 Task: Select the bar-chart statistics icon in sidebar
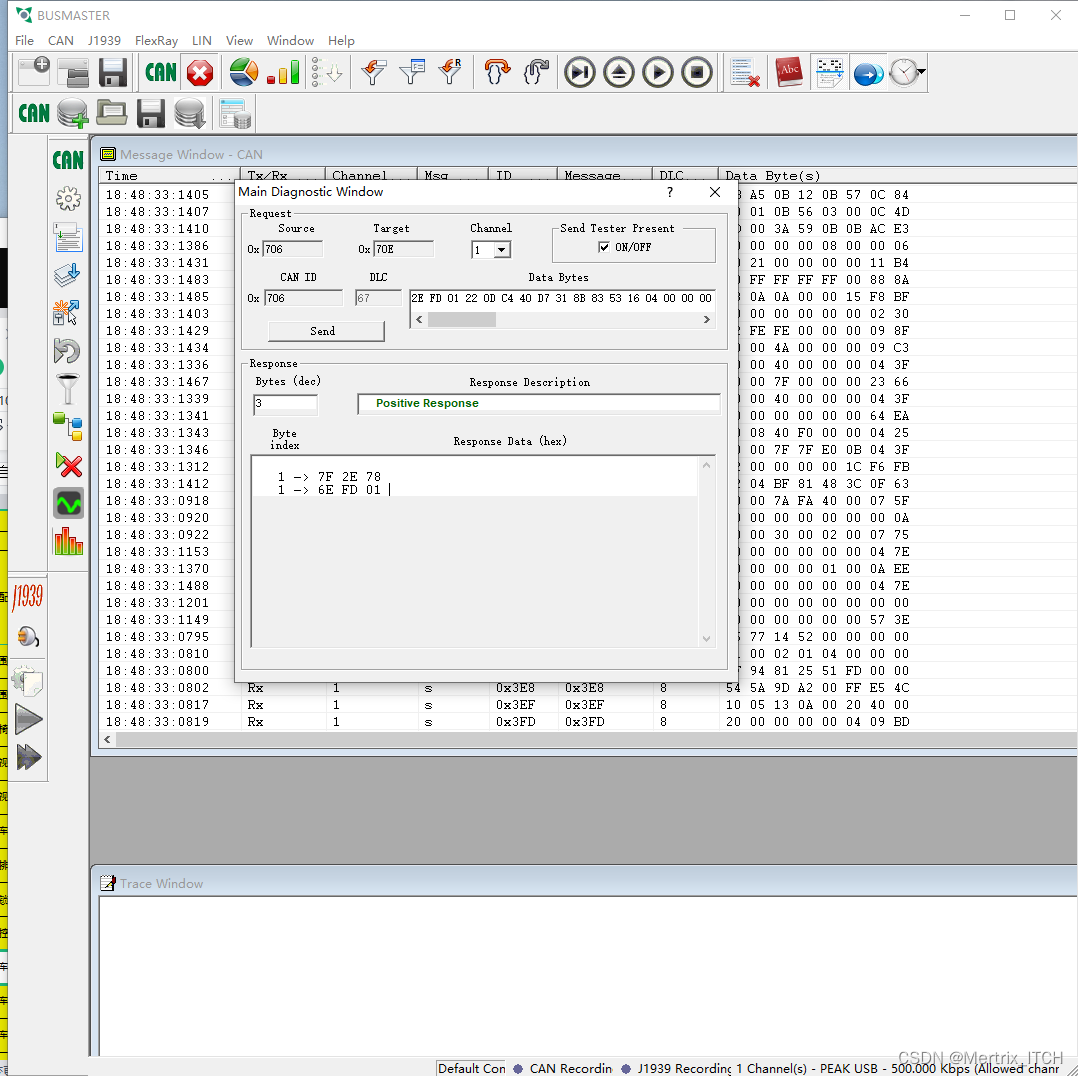[x=68, y=541]
